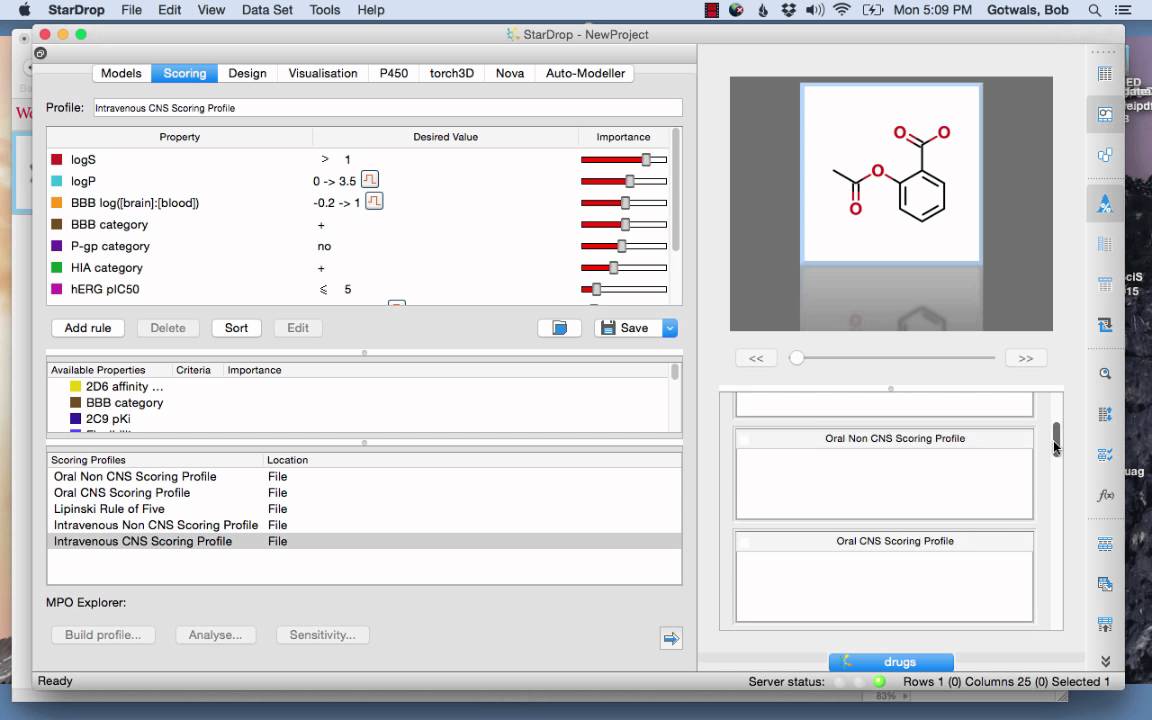This screenshot has width=1152, height=720.
Task: Click the Spotlight search menu bar icon
Action: point(1095,10)
